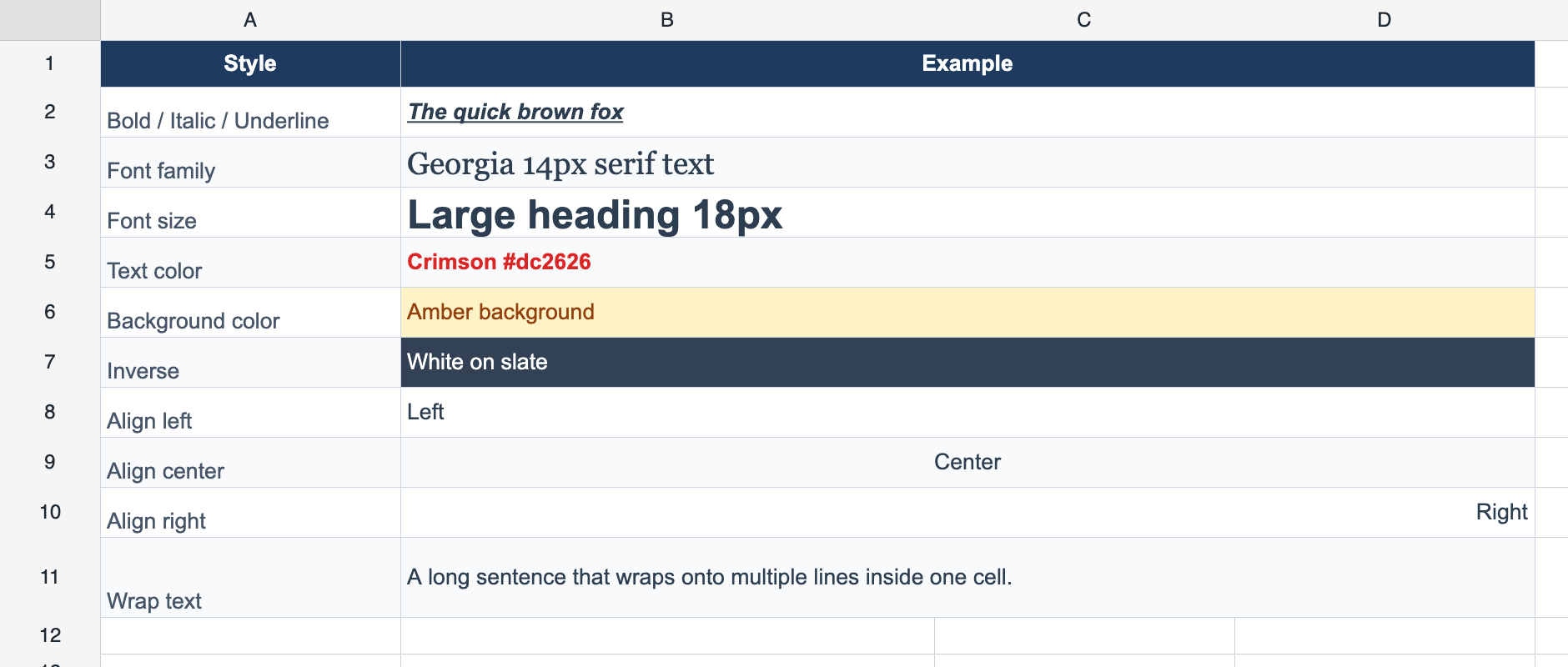Select row 1 header
This screenshot has height=667, width=1568.
tap(50, 63)
